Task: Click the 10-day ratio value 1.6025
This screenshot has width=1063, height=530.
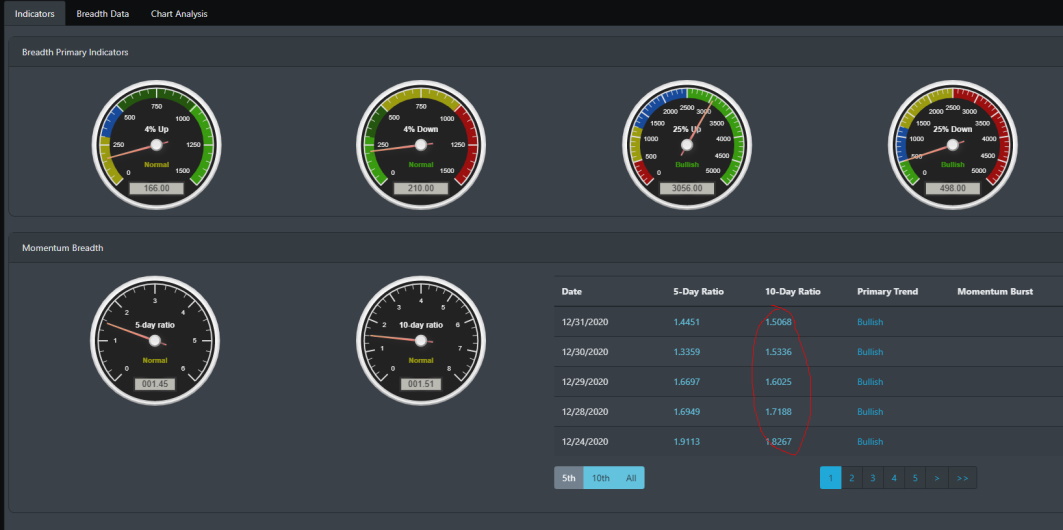Action: coord(778,382)
